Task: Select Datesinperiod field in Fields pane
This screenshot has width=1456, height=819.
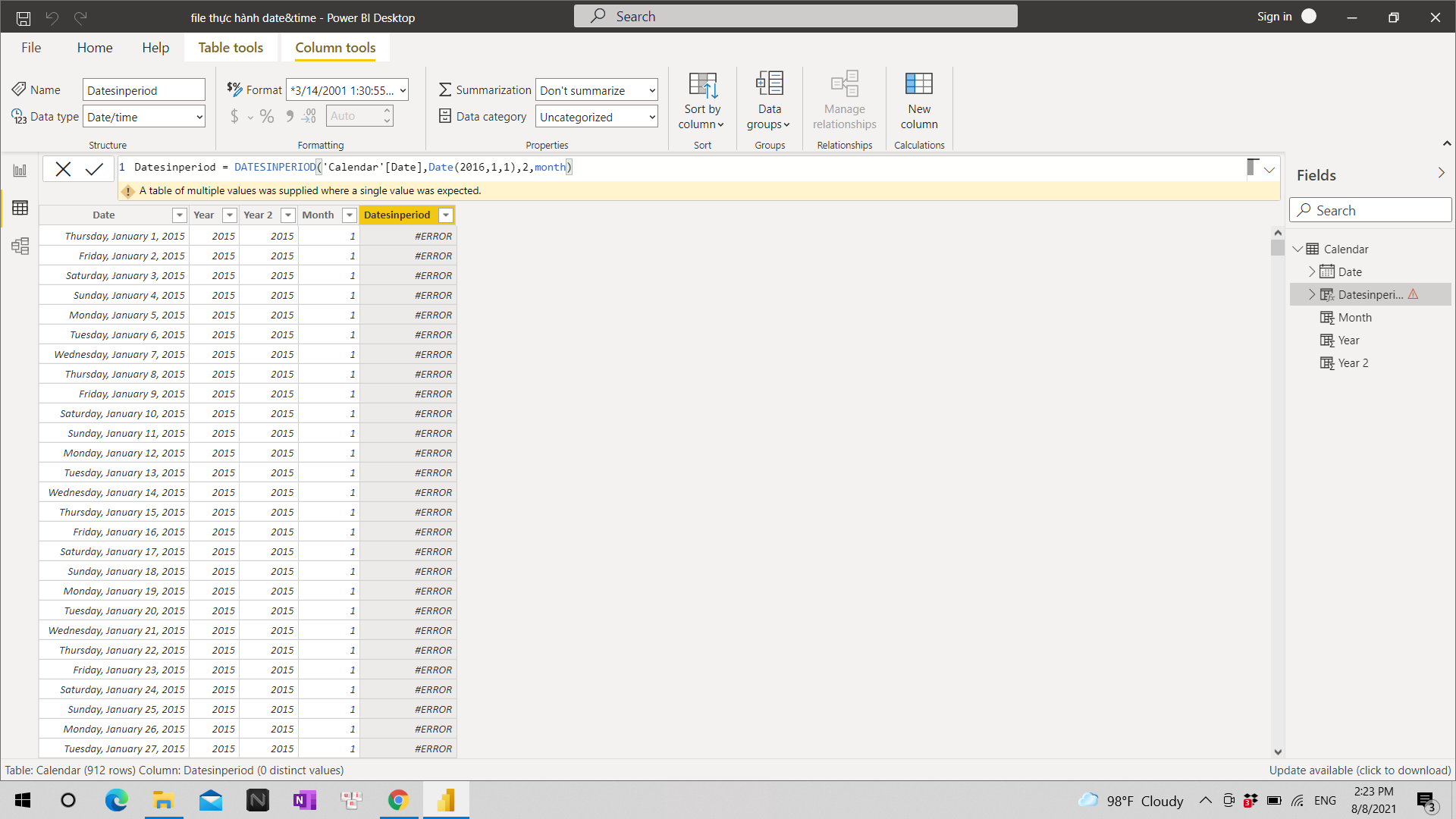Action: [x=1370, y=294]
